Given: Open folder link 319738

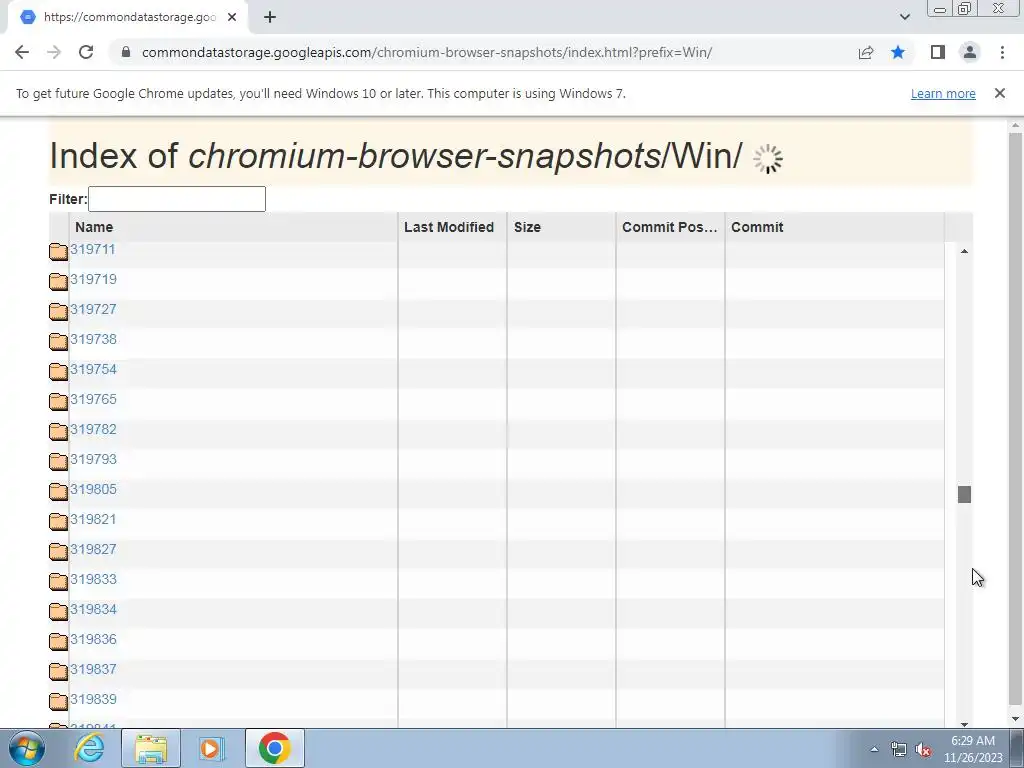Looking at the screenshot, I should (x=93, y=340).
